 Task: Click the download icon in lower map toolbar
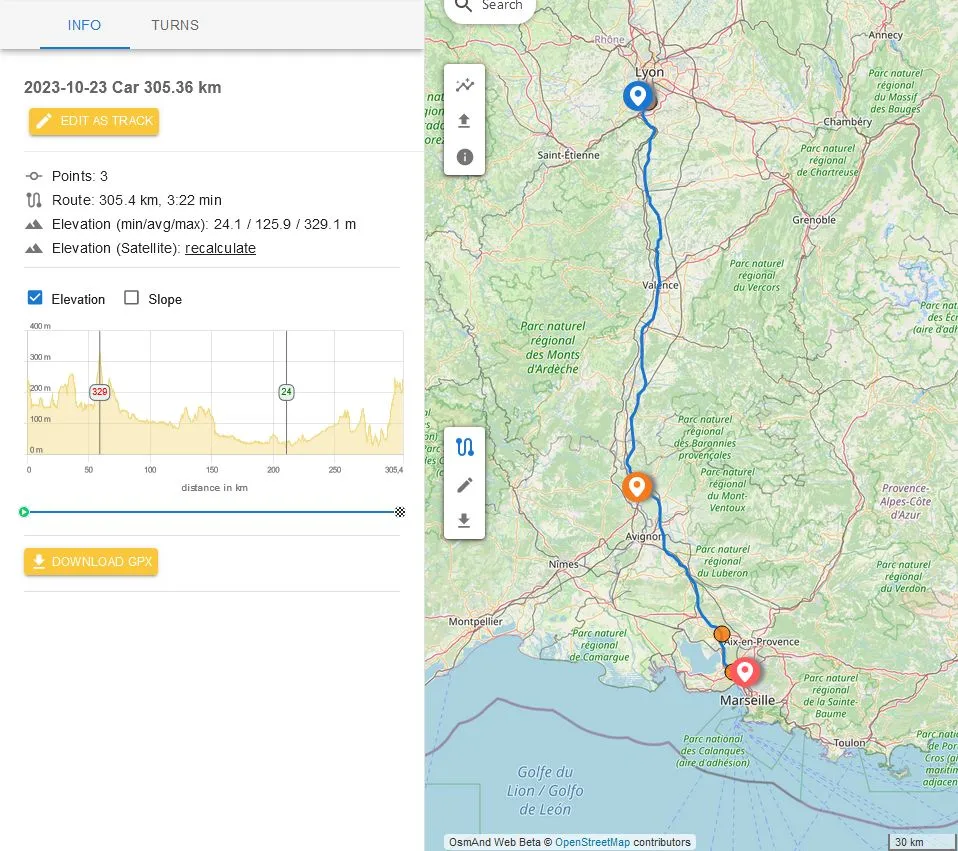point(464,521)
